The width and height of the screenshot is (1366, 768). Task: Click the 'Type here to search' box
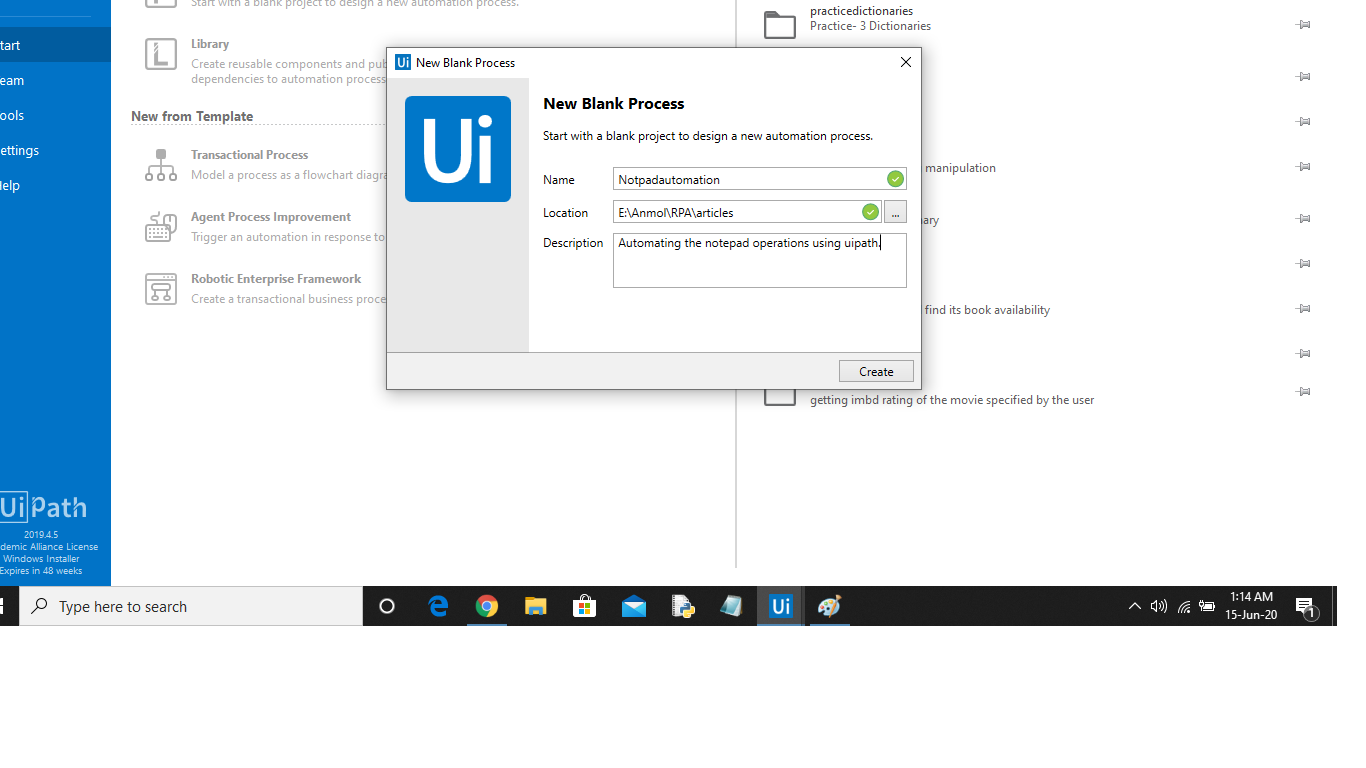(x=192, y=606)
